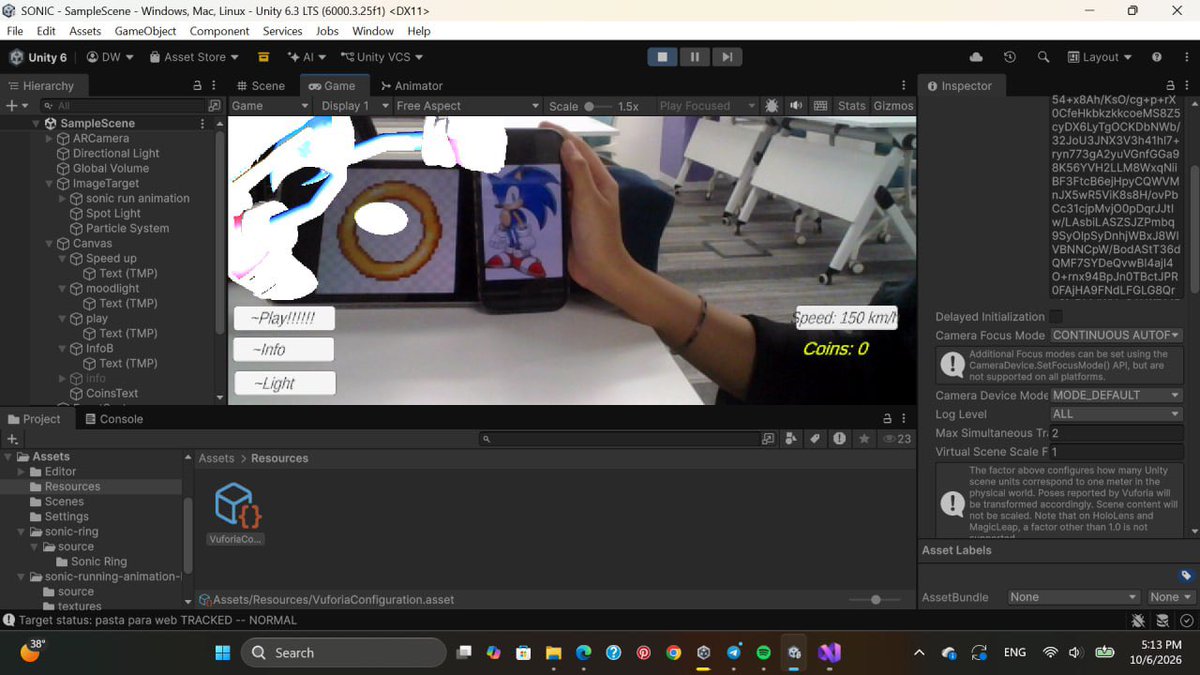Screen dimensions: 1200x675
Task: Toggle Gizmos in the Game view
Action: tap(893, 106)
